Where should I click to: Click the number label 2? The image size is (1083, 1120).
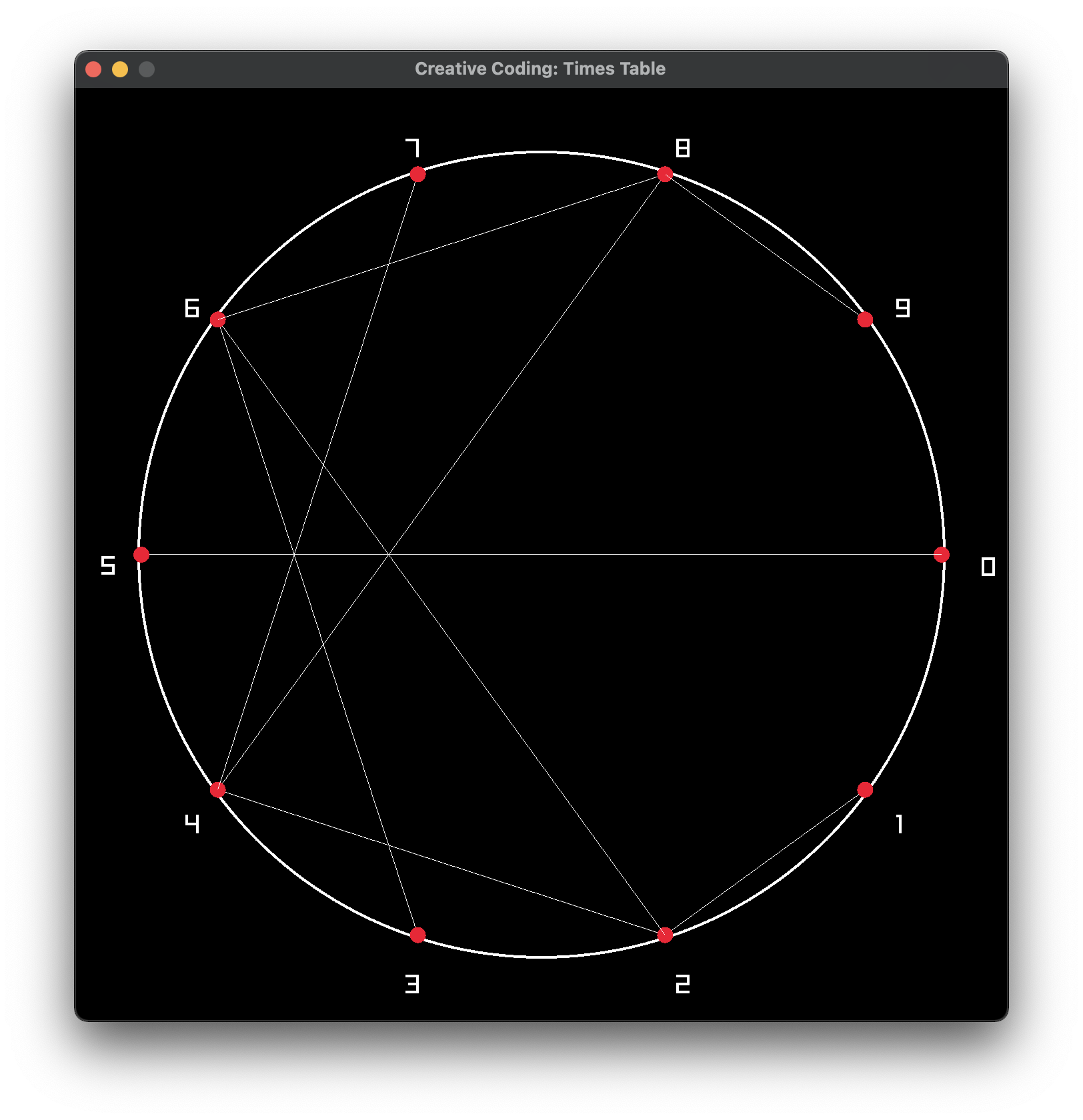(x=683, y=984)
